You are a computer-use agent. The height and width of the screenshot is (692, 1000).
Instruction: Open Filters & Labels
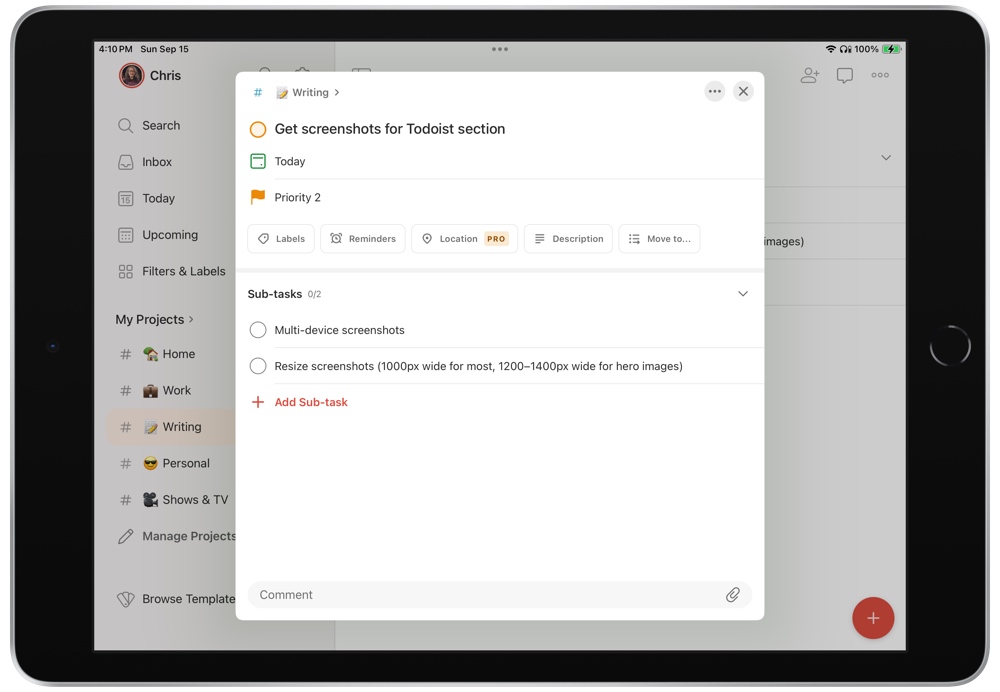pos(172,271)
